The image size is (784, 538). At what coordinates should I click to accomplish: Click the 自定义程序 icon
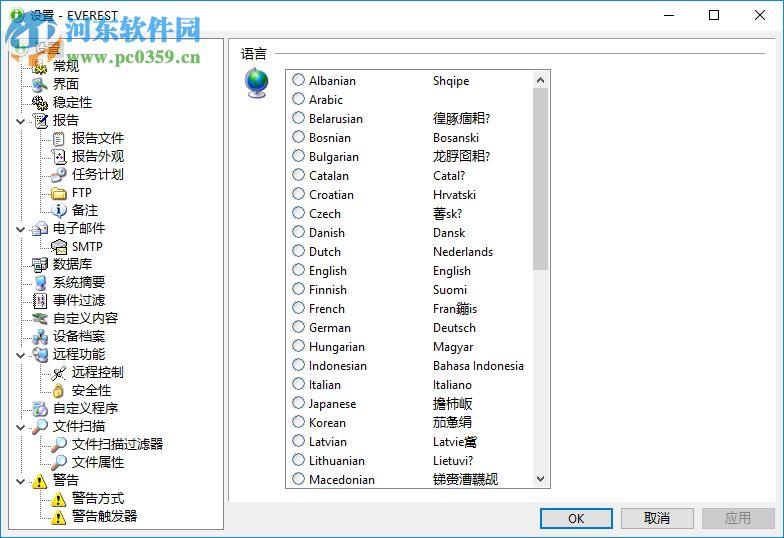click(x=40, y=408)
